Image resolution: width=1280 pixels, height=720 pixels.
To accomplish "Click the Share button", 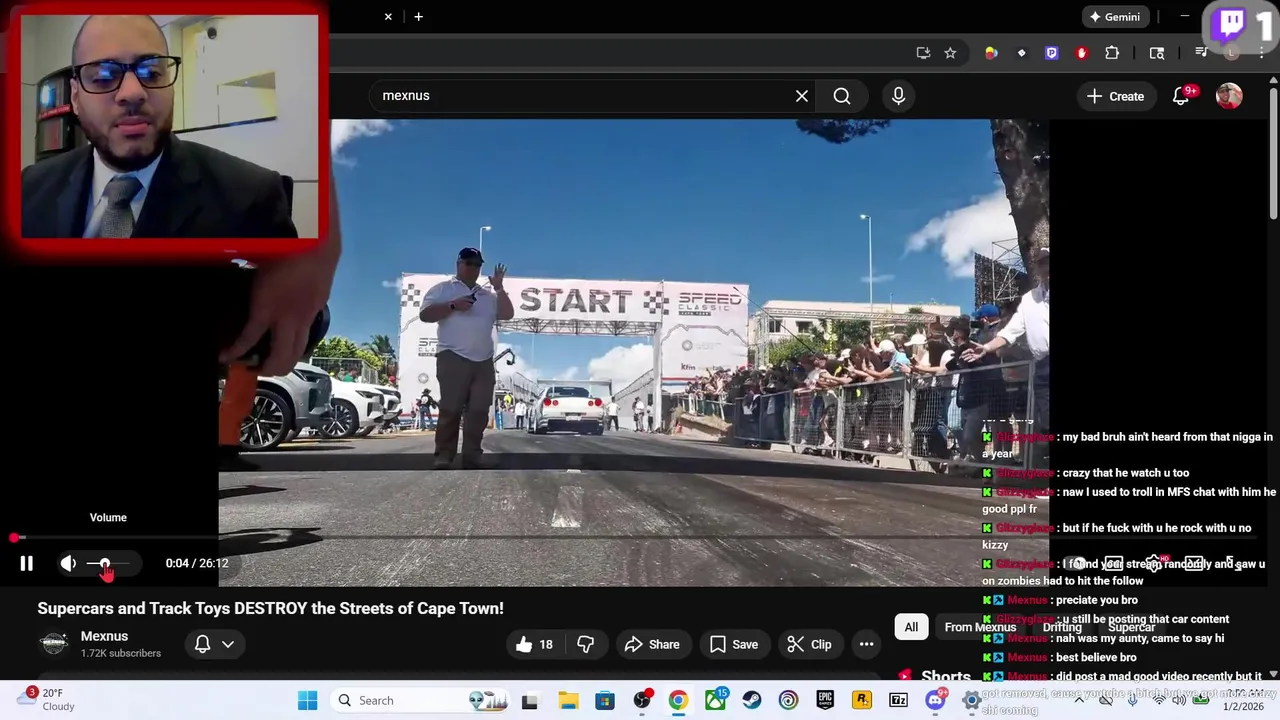I will click(652, 644).
